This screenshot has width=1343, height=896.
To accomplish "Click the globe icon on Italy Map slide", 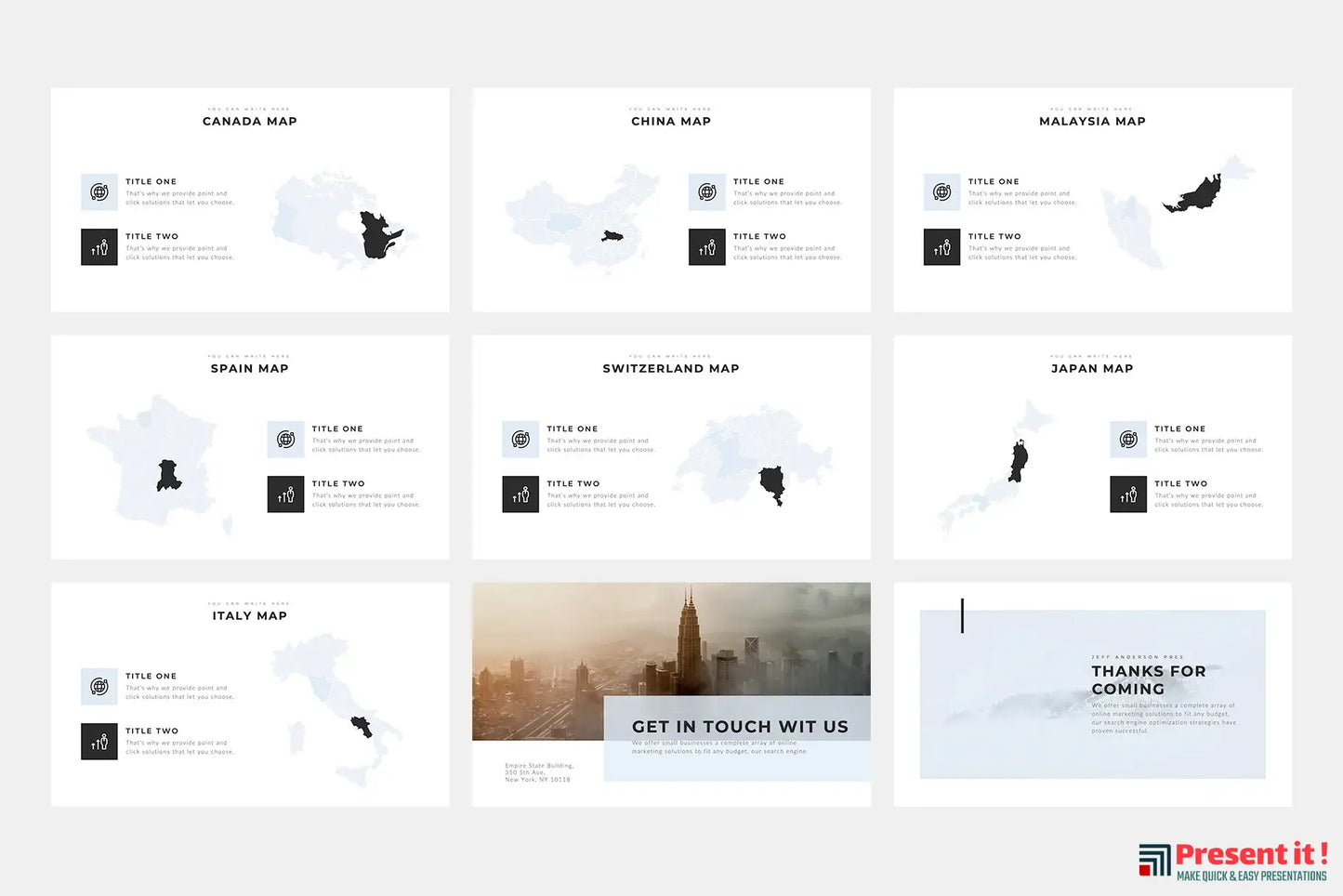I will [99, 687].
